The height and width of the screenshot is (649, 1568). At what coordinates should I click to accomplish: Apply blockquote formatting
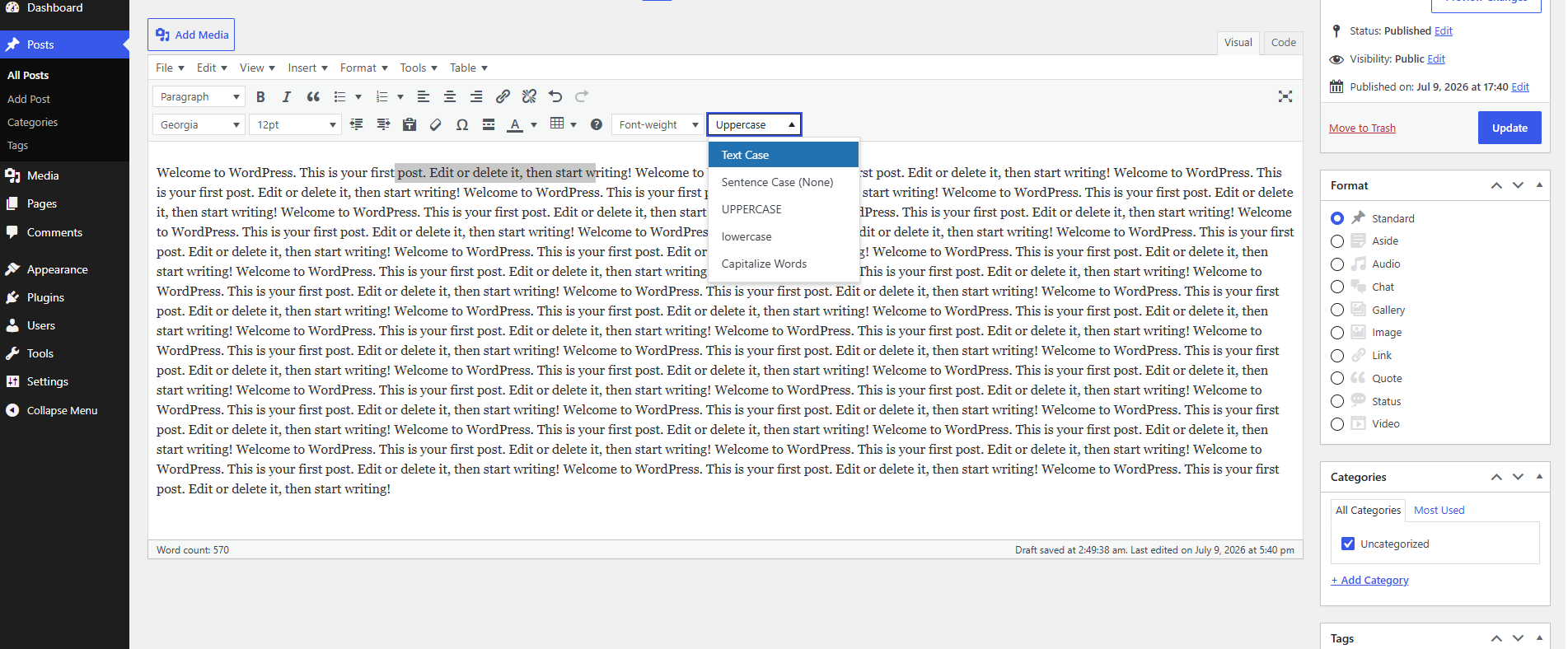[x=313, y=96]
